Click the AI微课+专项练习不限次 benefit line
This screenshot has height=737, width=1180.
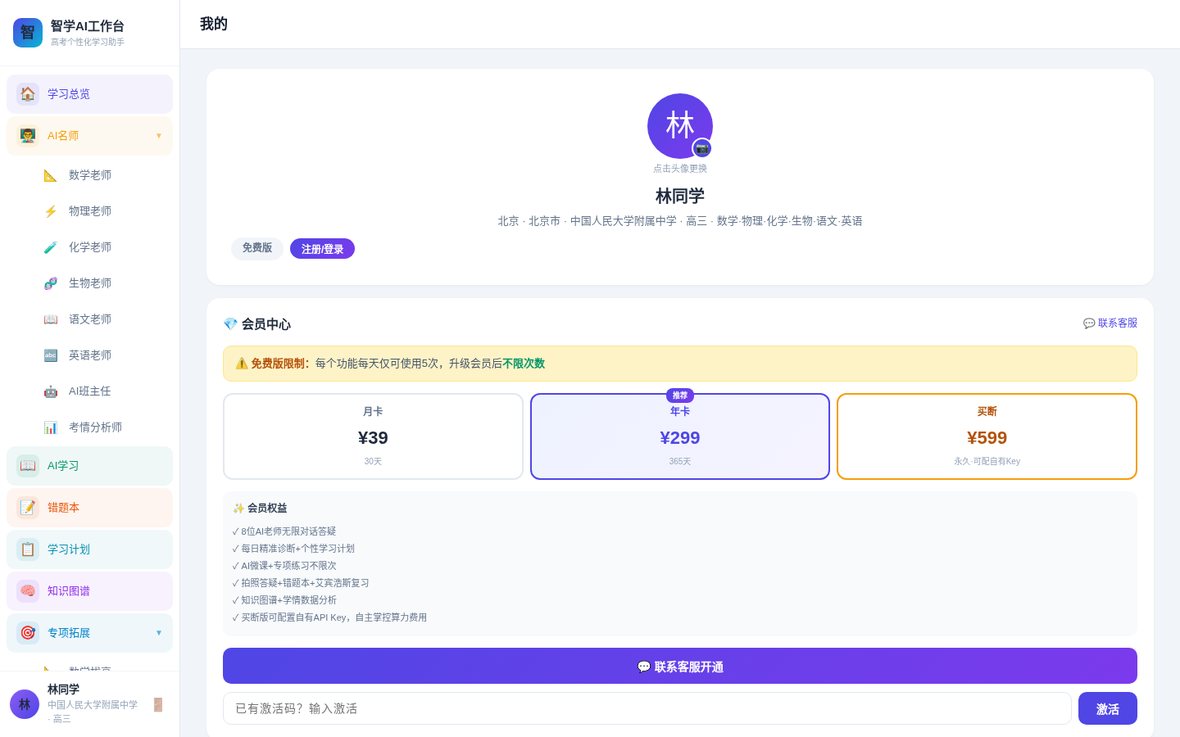tap(284, 566)
